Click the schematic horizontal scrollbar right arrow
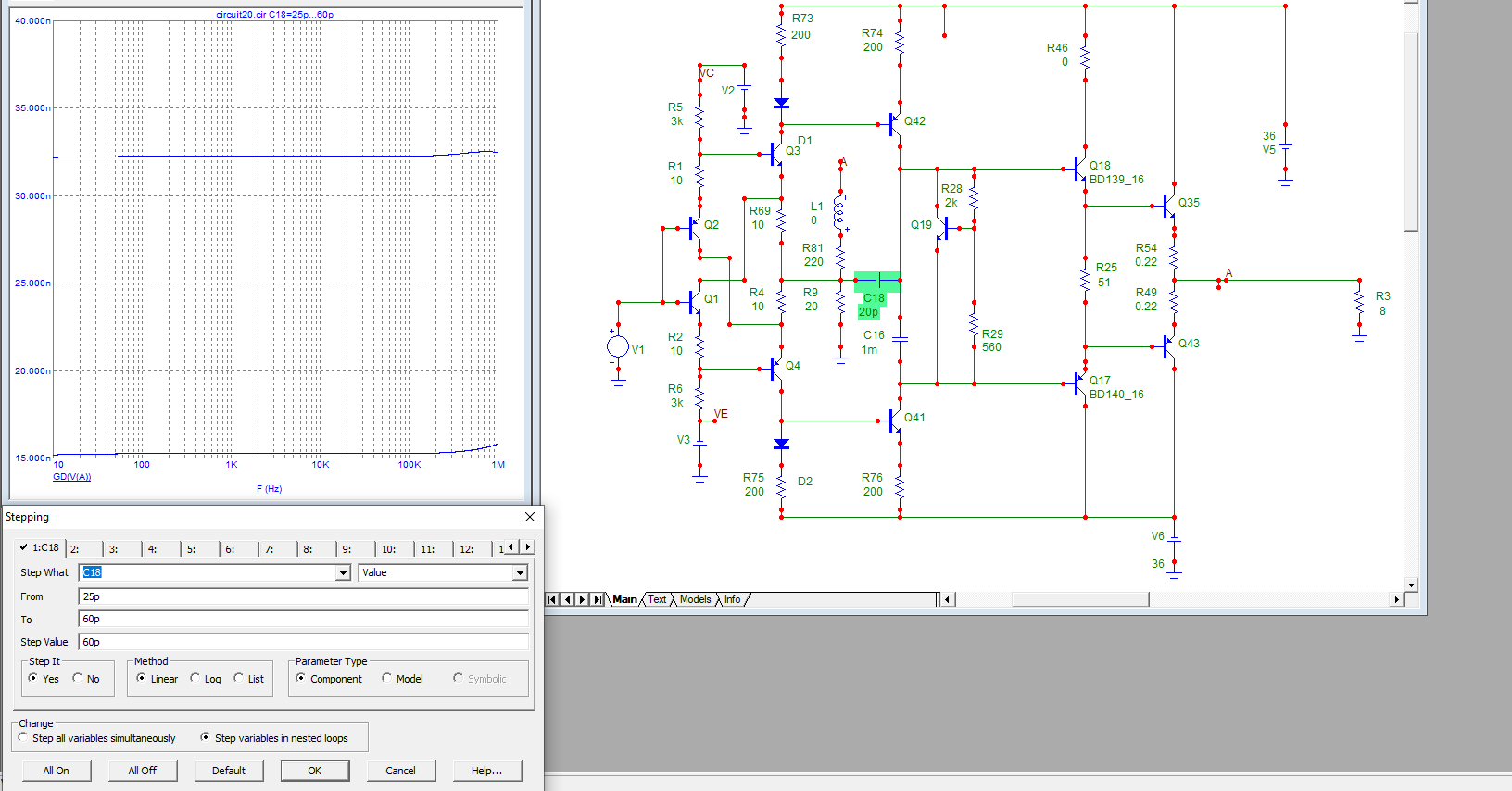Screen dimensions: 1512x791 (1396, 599)
